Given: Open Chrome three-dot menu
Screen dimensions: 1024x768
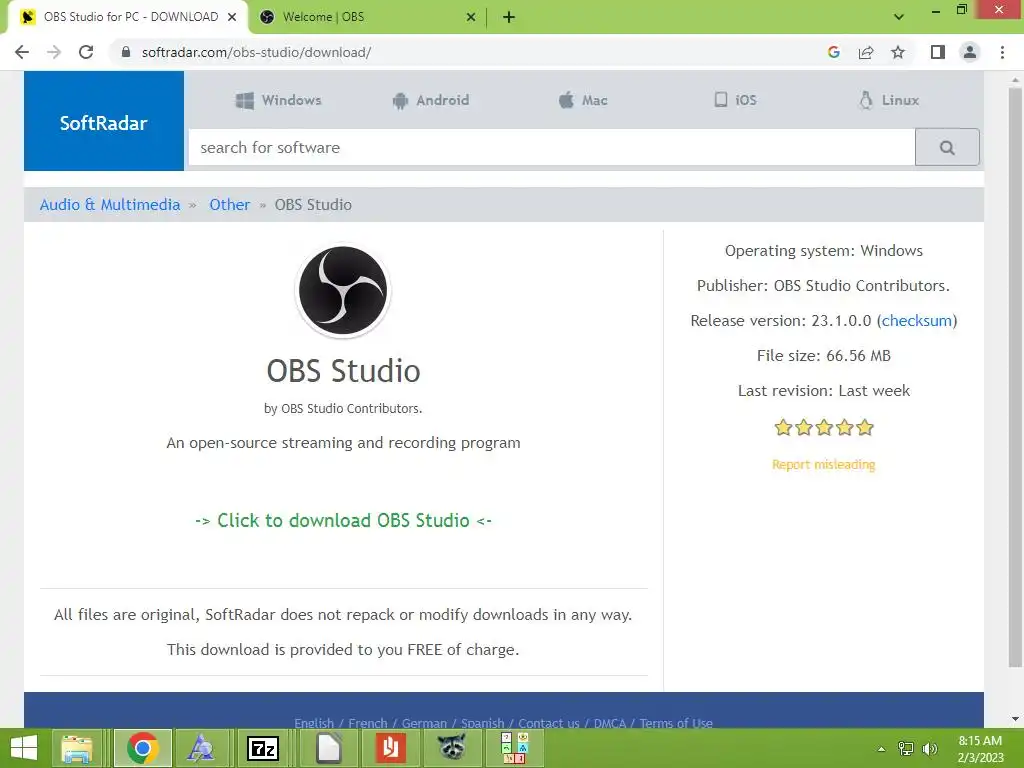Looking at the screenshot, I should click(1002, 52).
